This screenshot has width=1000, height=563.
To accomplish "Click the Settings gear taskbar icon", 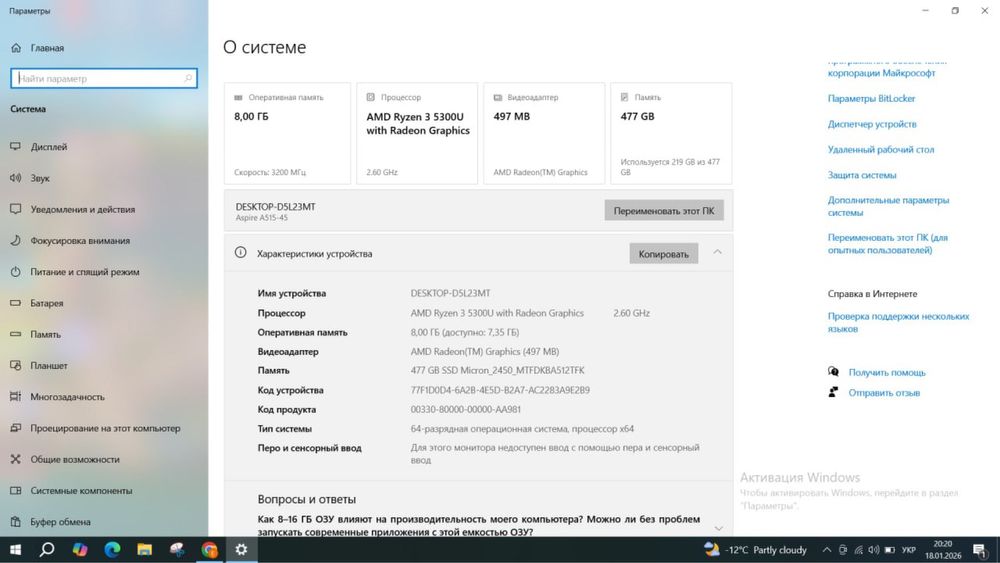I will click(x=241, y=550).
